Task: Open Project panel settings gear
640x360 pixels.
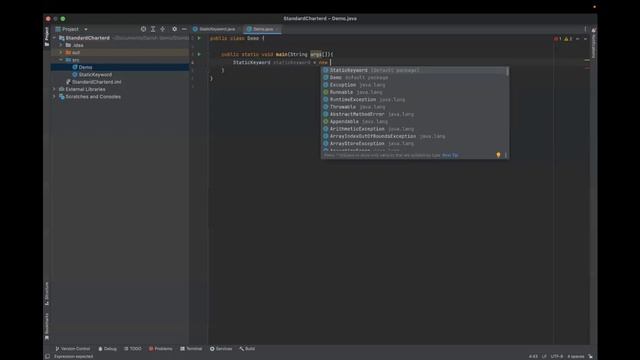Action: tap(175, 29)
